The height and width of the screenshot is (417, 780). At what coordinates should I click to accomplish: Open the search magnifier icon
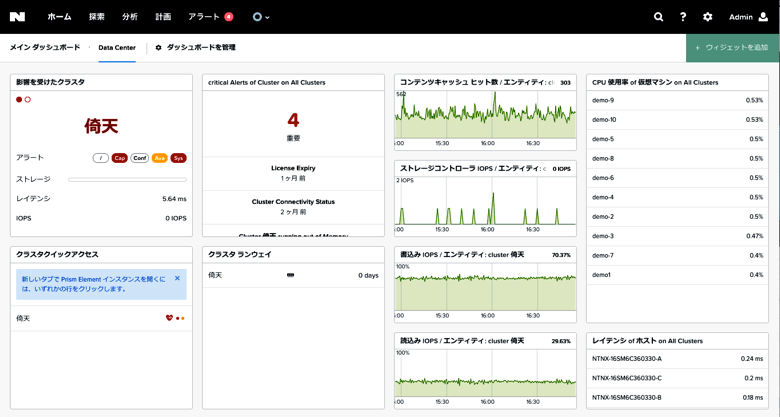[x=658, y=17]
